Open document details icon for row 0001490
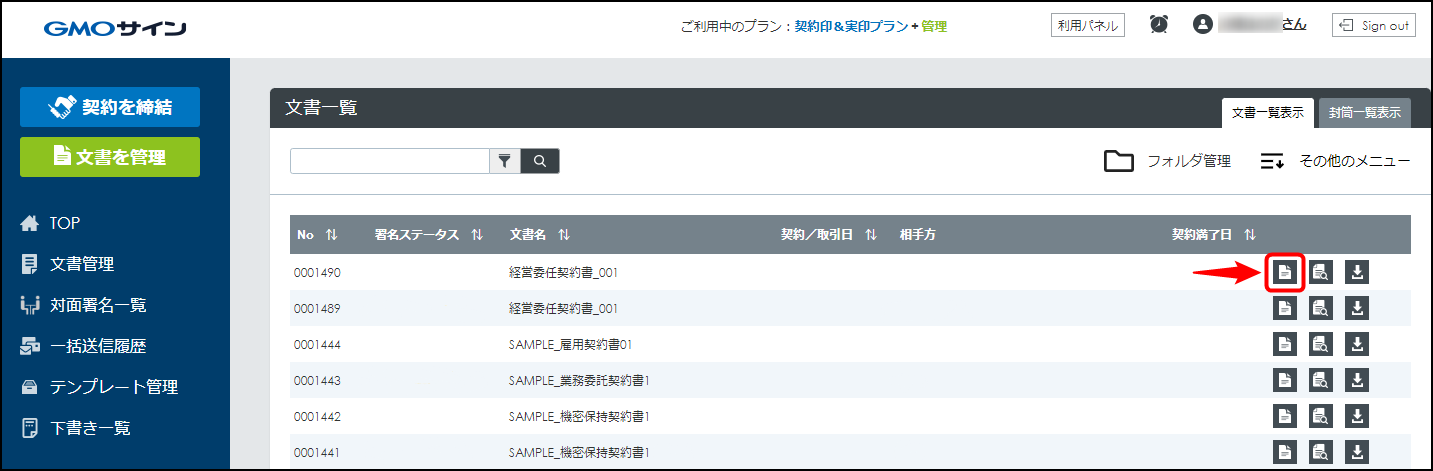 1285,272
